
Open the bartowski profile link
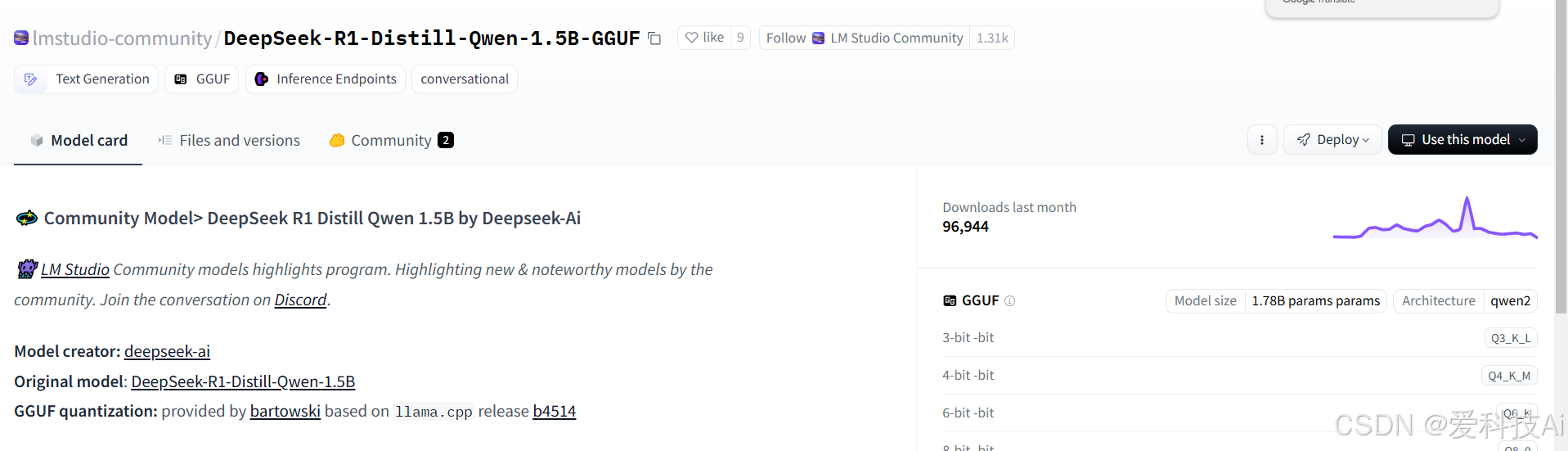pos(285,411)
